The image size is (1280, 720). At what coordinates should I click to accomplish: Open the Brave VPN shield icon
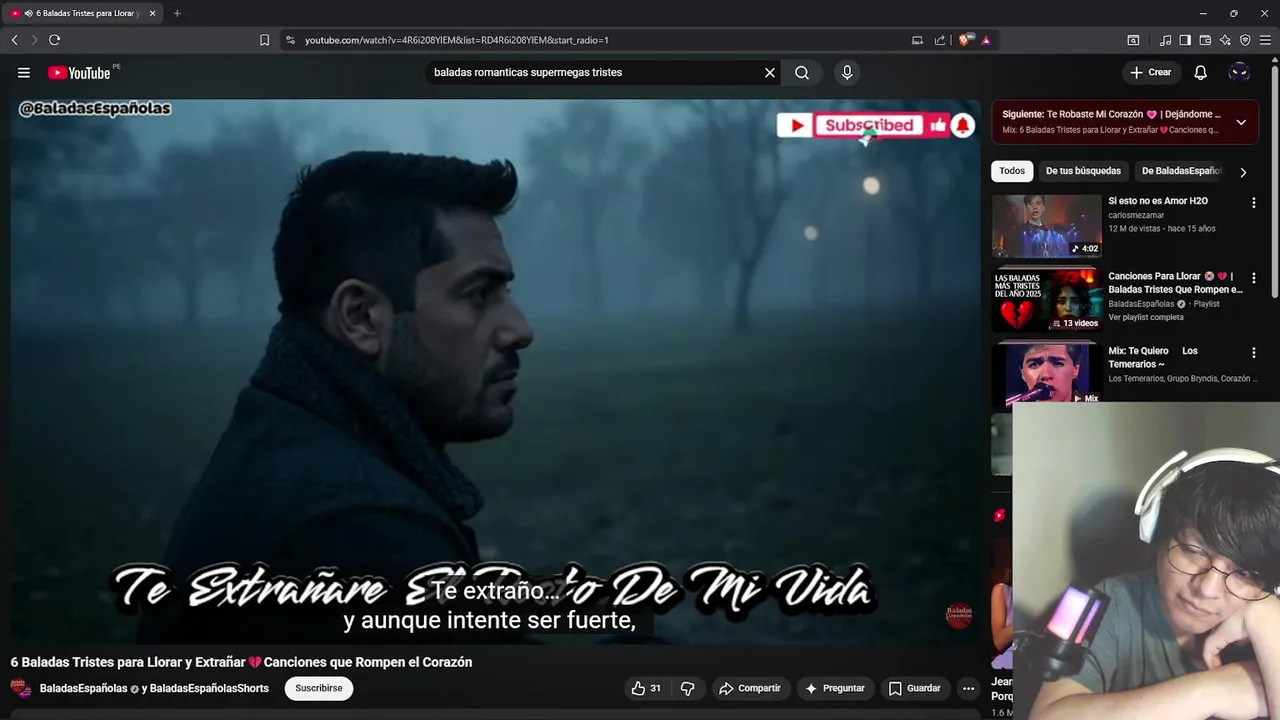1245,40
